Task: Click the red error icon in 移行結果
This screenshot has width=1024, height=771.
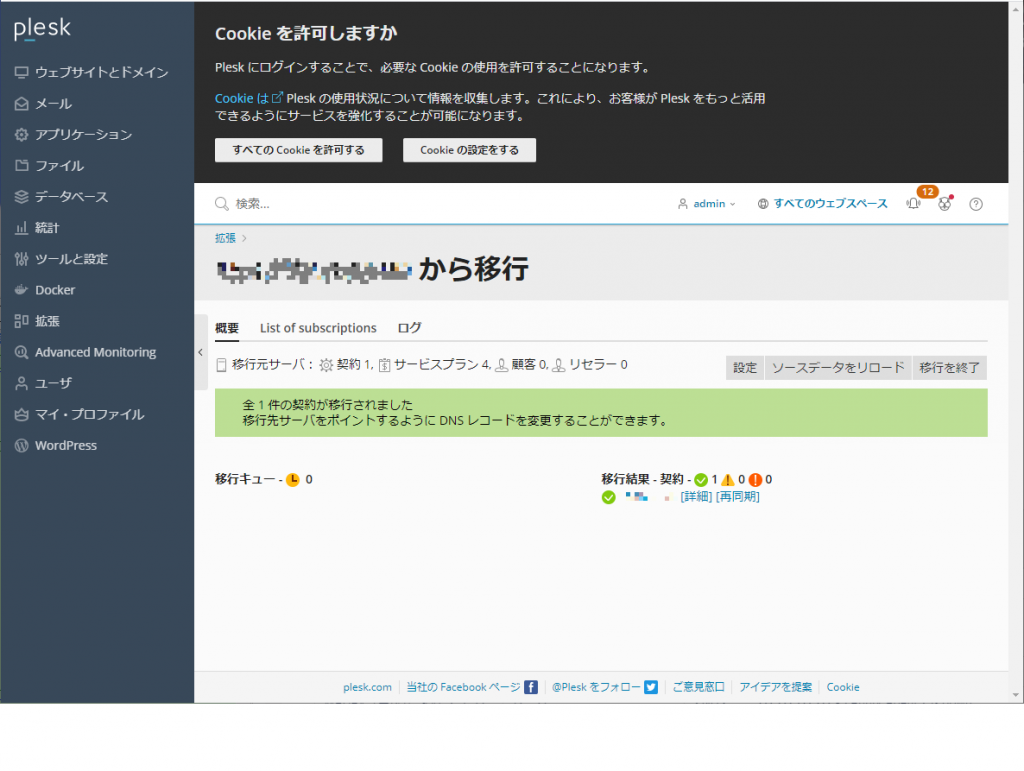Action: [x=755, y=480]
